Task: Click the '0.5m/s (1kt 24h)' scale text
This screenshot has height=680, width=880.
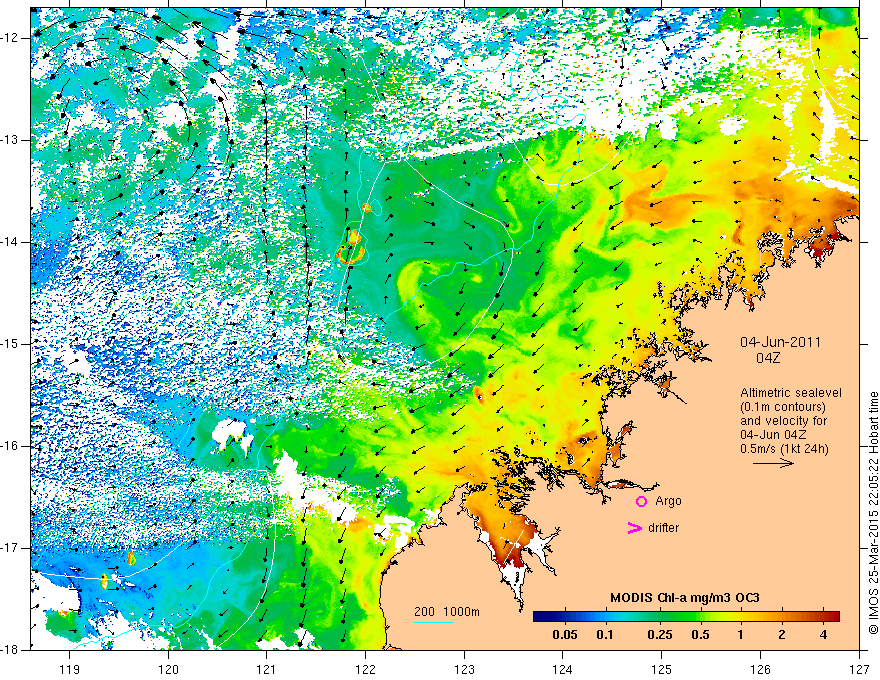Action: [x=784, y=449]
